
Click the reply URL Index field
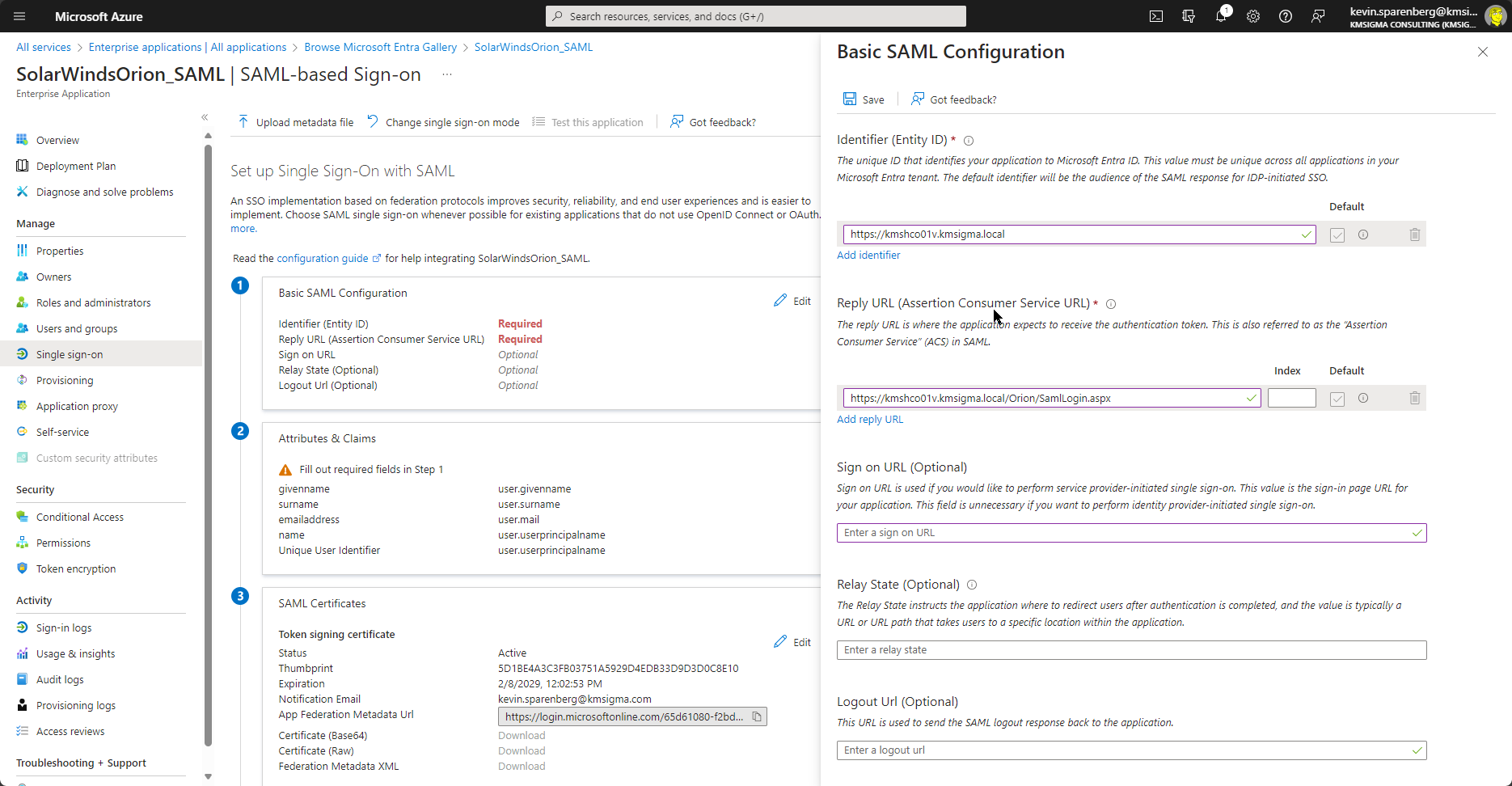pyautogui.click(x=1291, y=398)
